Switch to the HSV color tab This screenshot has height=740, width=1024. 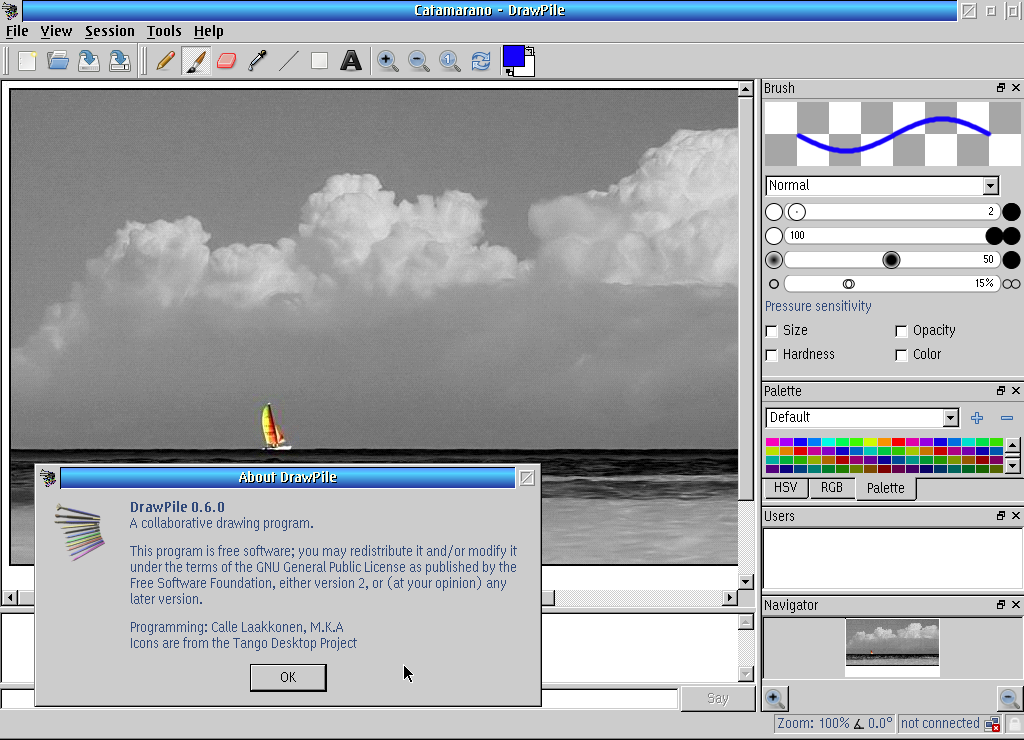(786, 488)
